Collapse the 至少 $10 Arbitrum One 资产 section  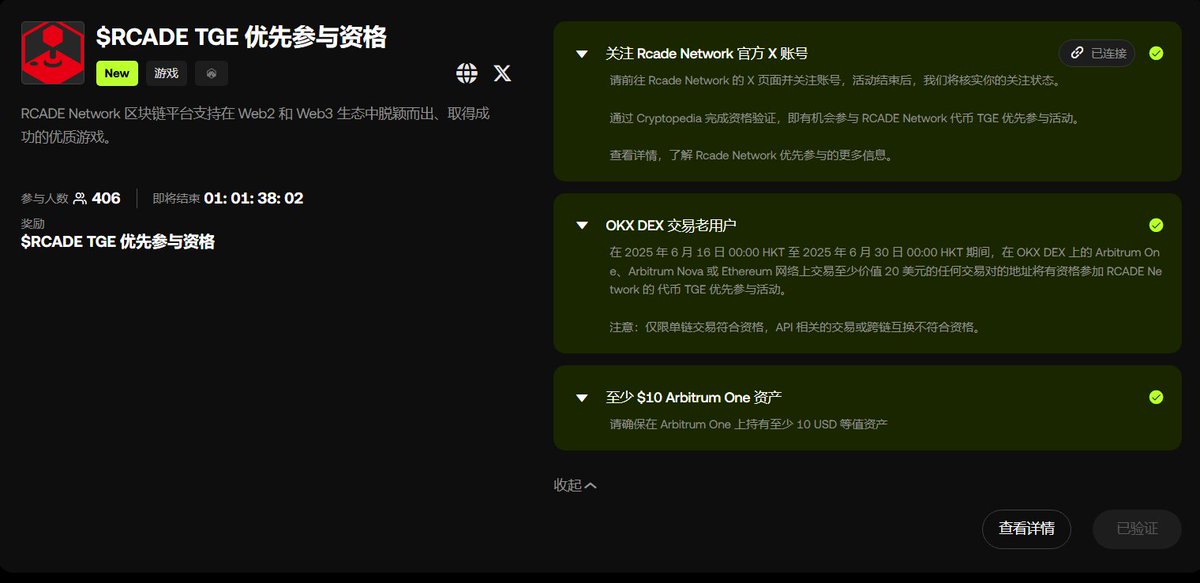pos(582,398)
